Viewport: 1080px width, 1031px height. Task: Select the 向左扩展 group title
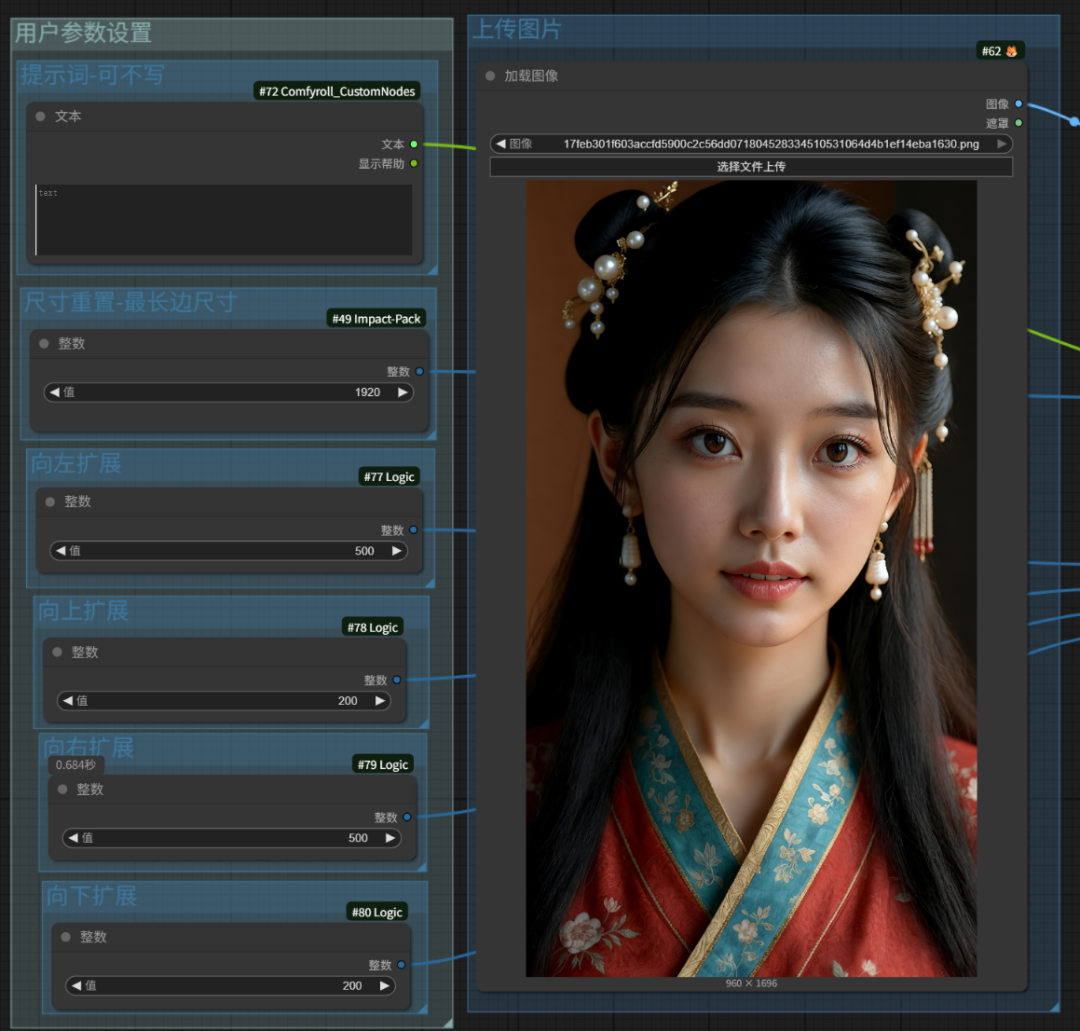coord(76,463)
